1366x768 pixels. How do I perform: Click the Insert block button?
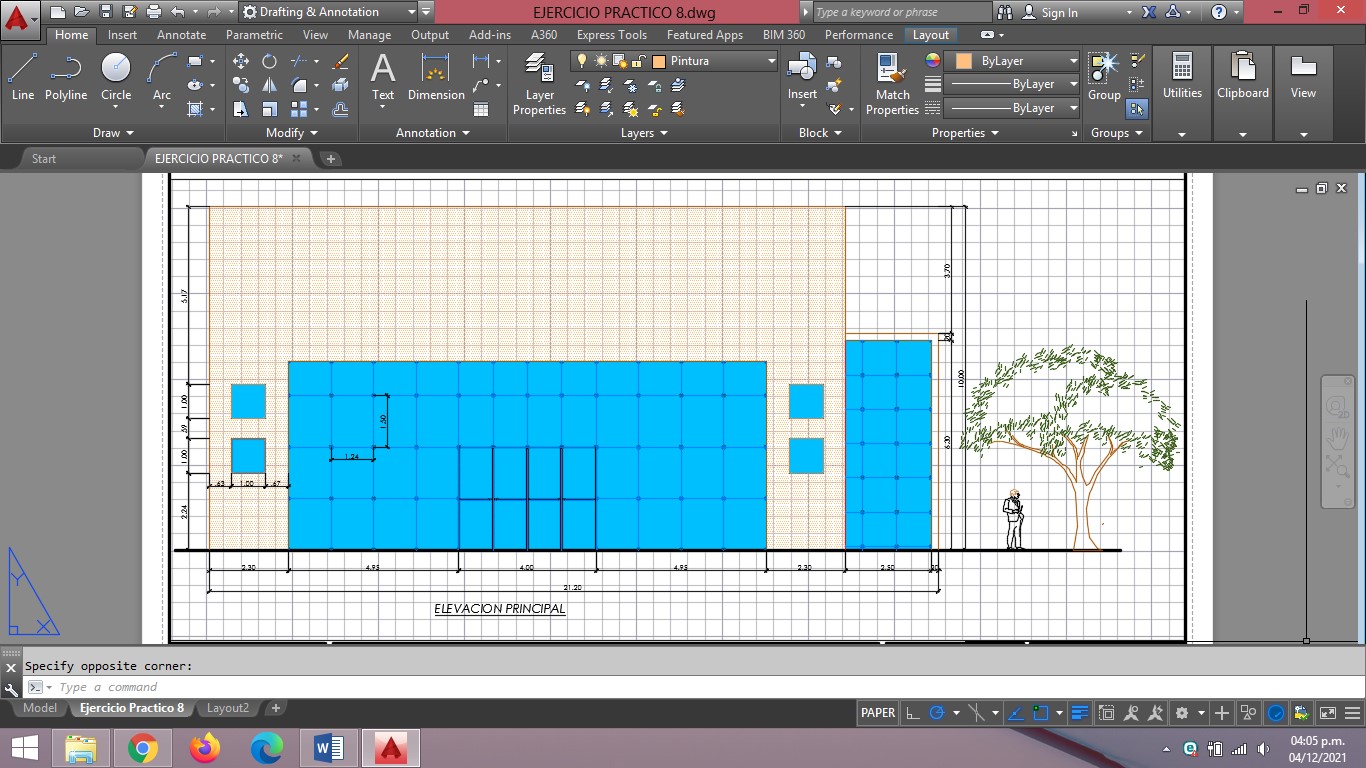pyautogui.click(x=802, y=78)
